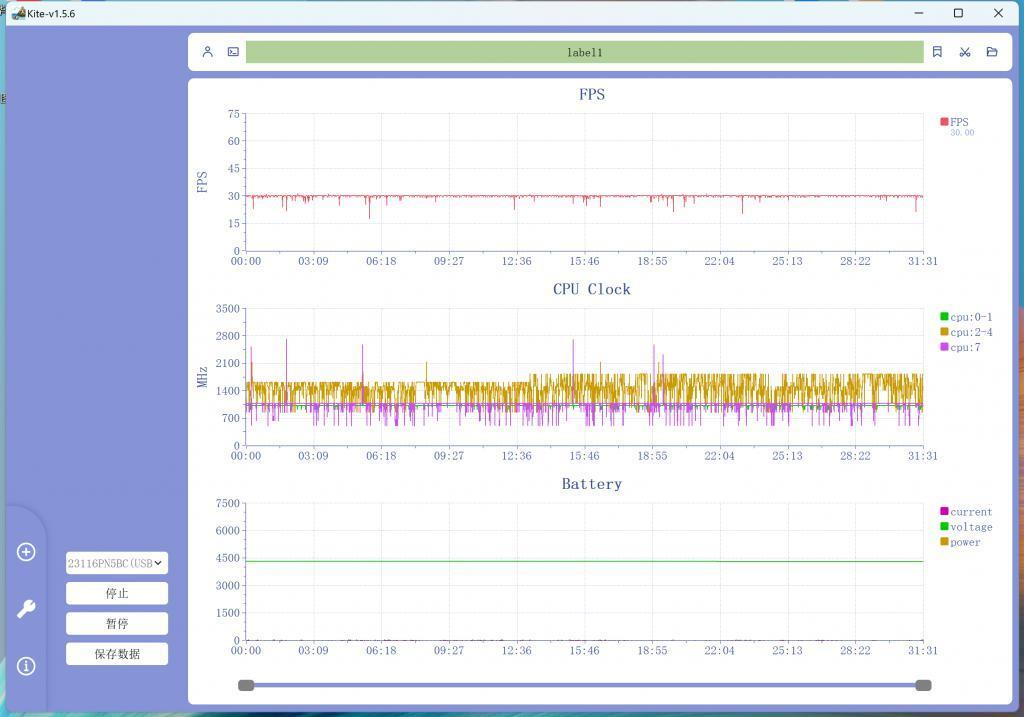Click the info icon in sidebar

pyautogui.click(x=26, y=666)
